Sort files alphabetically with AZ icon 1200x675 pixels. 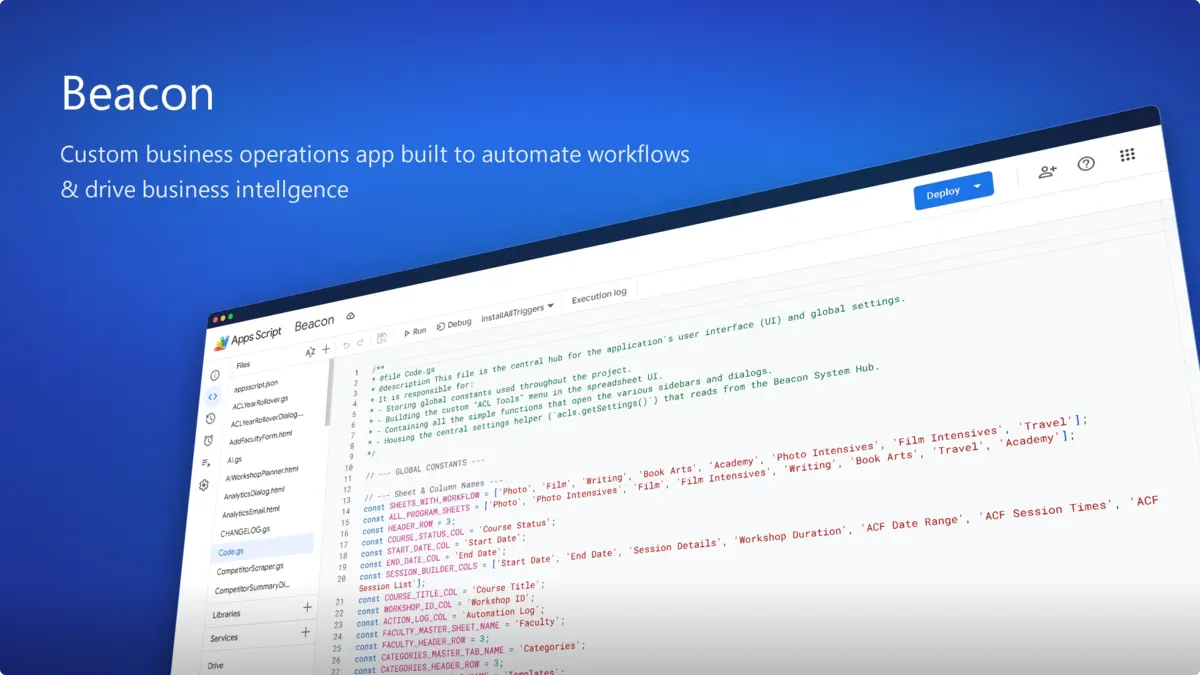pos(310,352)
